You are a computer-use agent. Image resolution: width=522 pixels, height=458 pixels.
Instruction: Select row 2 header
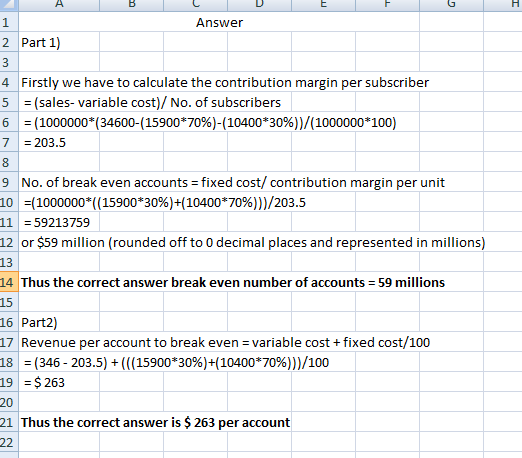tap(9, 42)
